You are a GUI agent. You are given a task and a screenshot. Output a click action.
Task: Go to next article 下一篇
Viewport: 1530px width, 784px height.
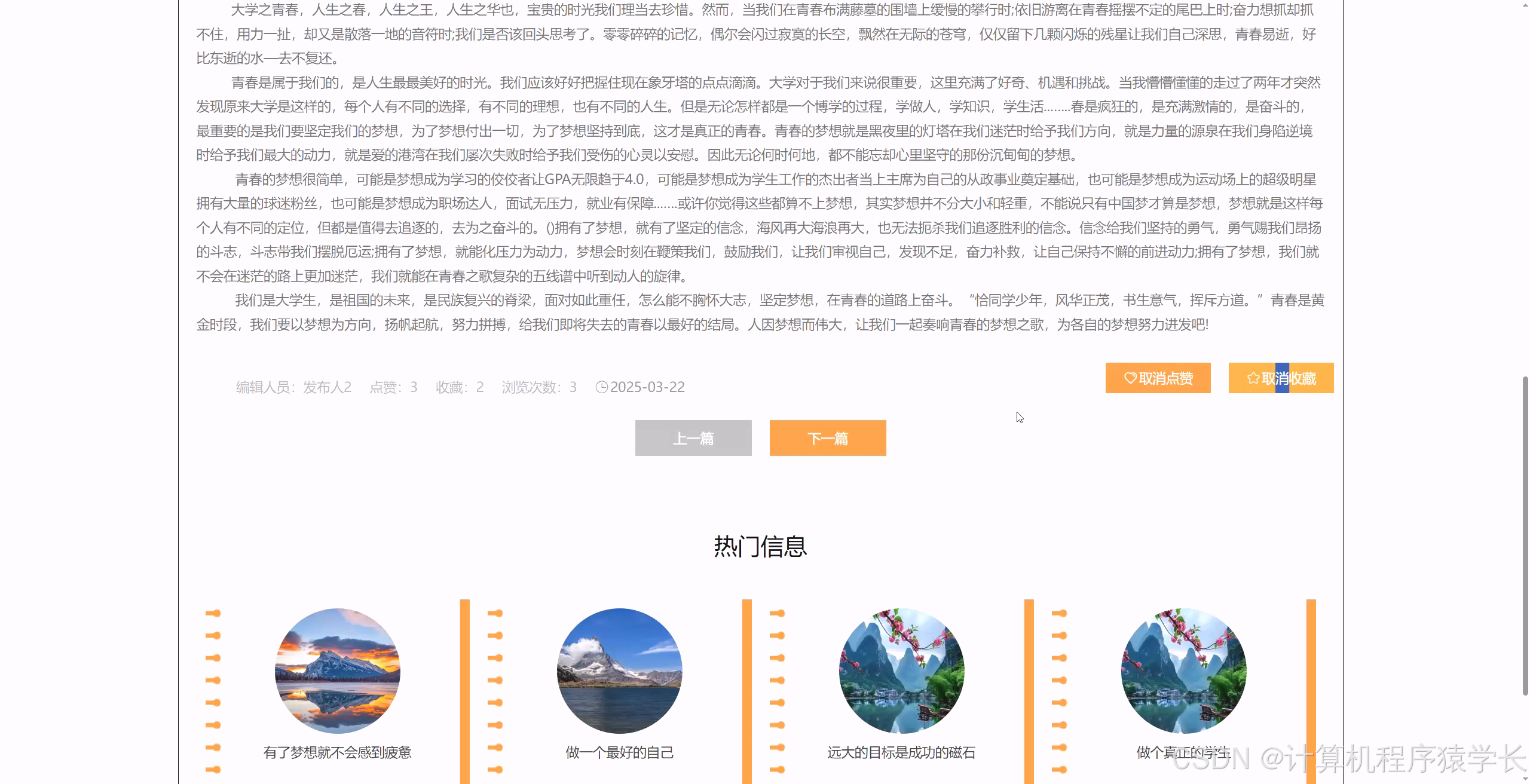[828, 438]
